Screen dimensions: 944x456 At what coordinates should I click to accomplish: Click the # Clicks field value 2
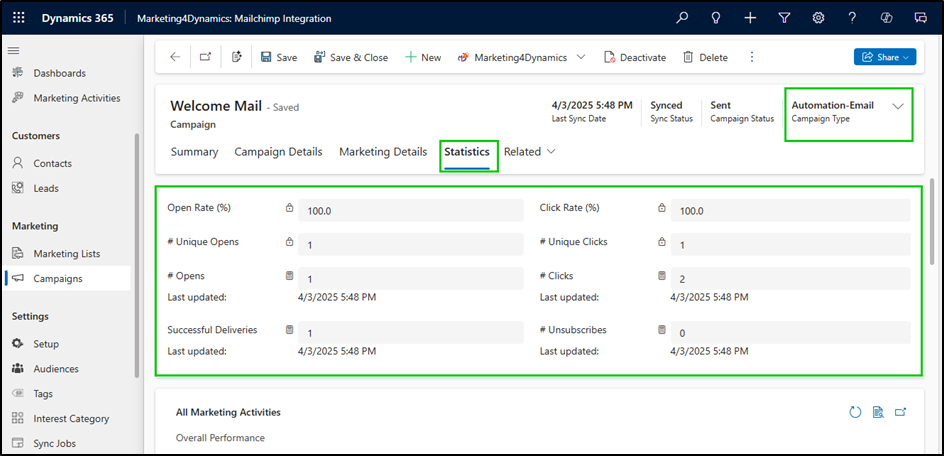click(790, 279)
